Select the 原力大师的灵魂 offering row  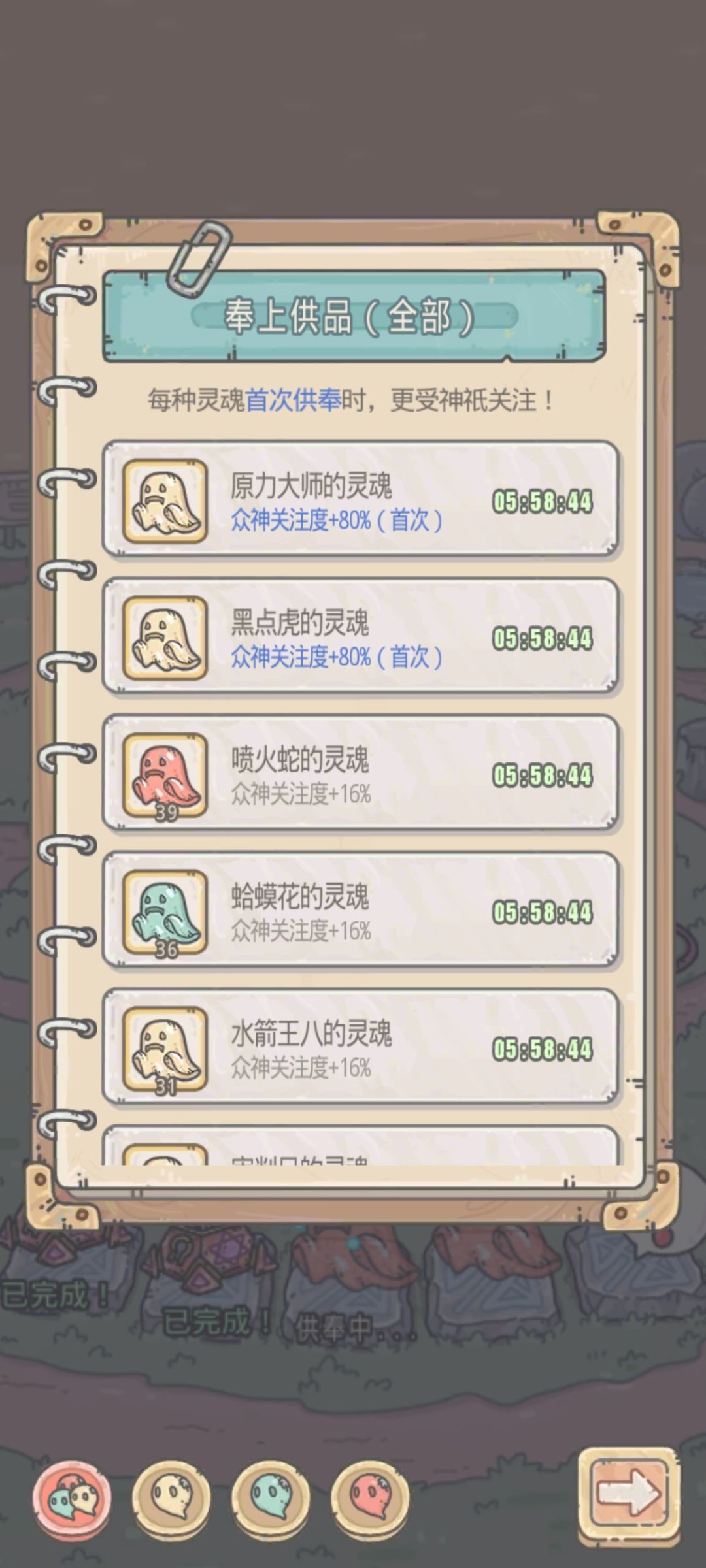click(x=360, y=500)
